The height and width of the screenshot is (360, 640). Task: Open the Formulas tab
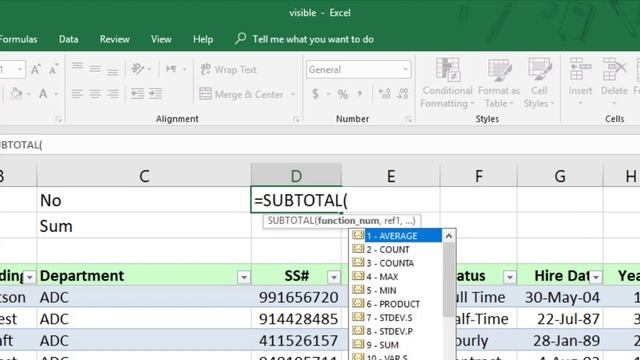click(x=18, y=39)
